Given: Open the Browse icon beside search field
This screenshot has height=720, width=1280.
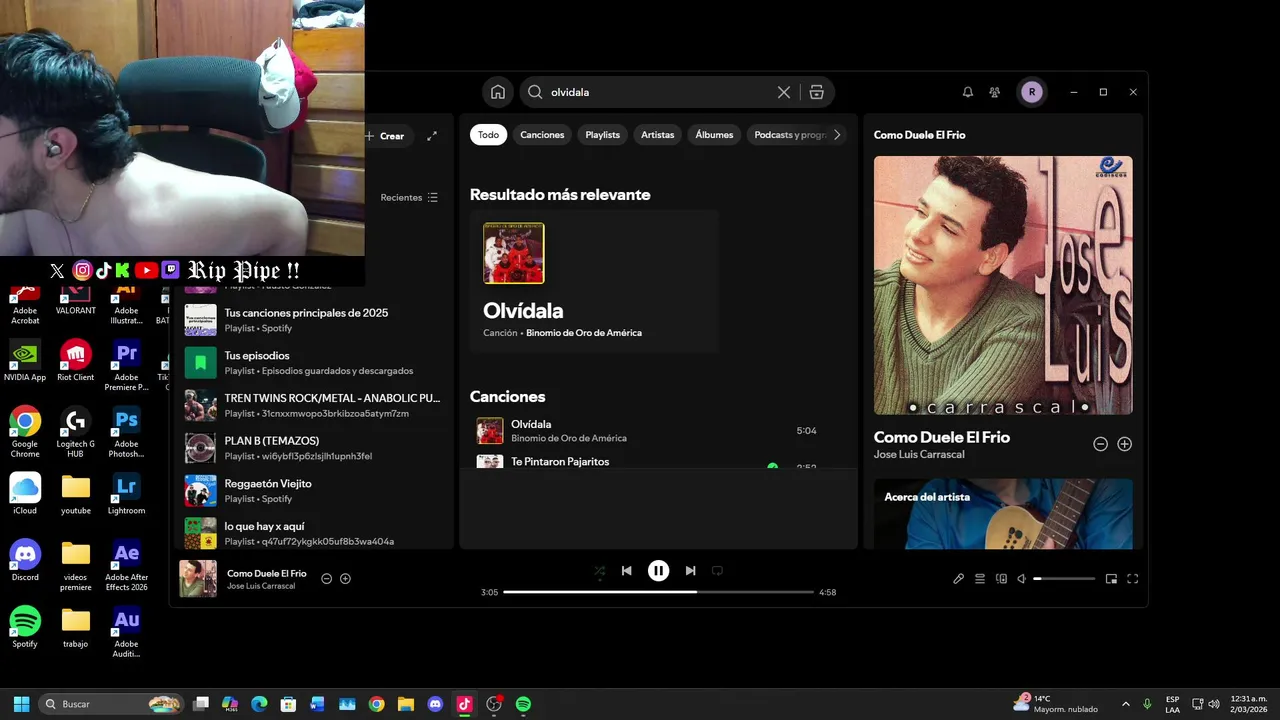Looking at the screenshot, I should (x=817, y=92).
